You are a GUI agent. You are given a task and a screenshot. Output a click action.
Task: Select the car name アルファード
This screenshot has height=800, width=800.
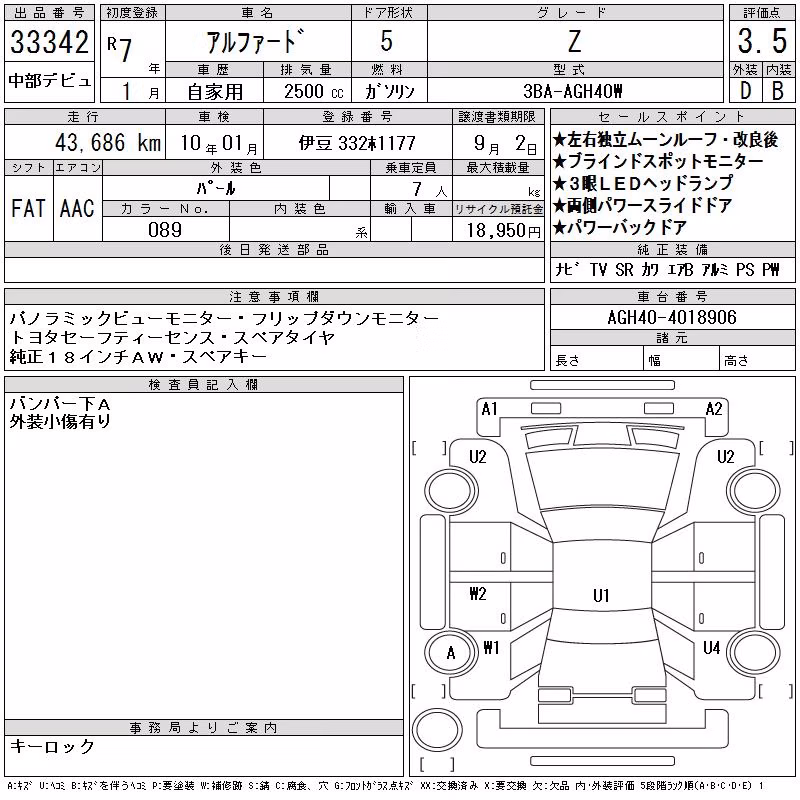coord(255,42)
